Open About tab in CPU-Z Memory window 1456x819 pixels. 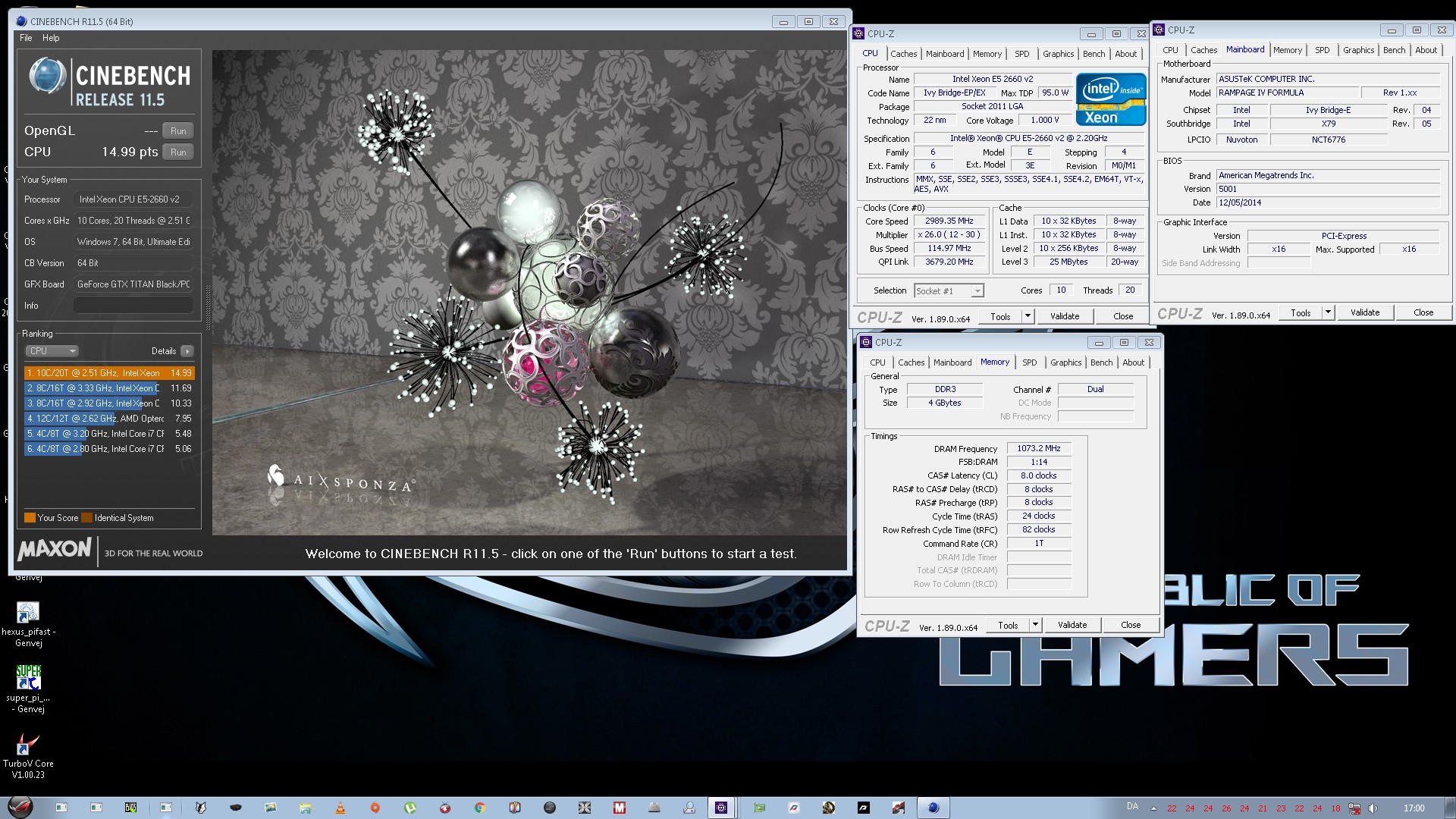click(x=1133, y=362)
